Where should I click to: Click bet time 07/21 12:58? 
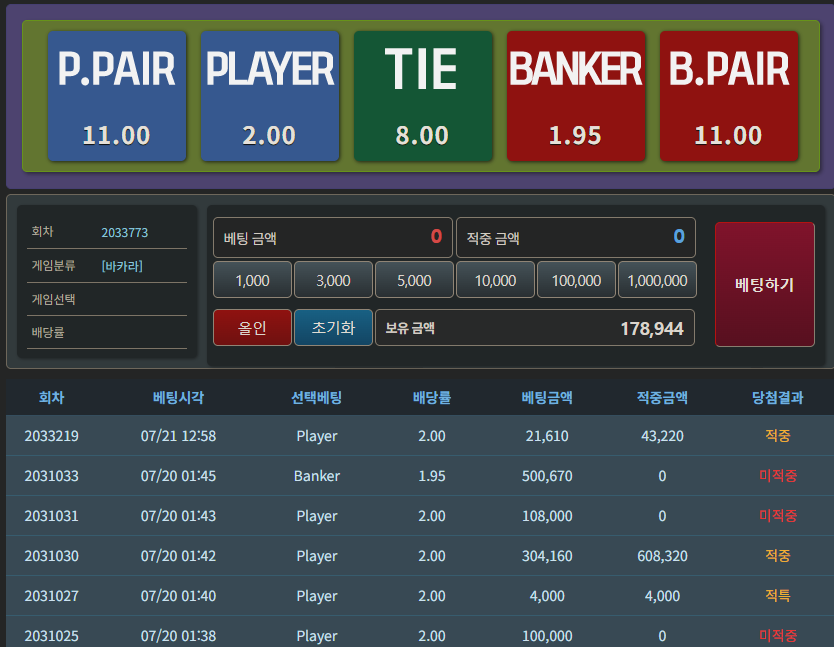click(x=178, y=436)
